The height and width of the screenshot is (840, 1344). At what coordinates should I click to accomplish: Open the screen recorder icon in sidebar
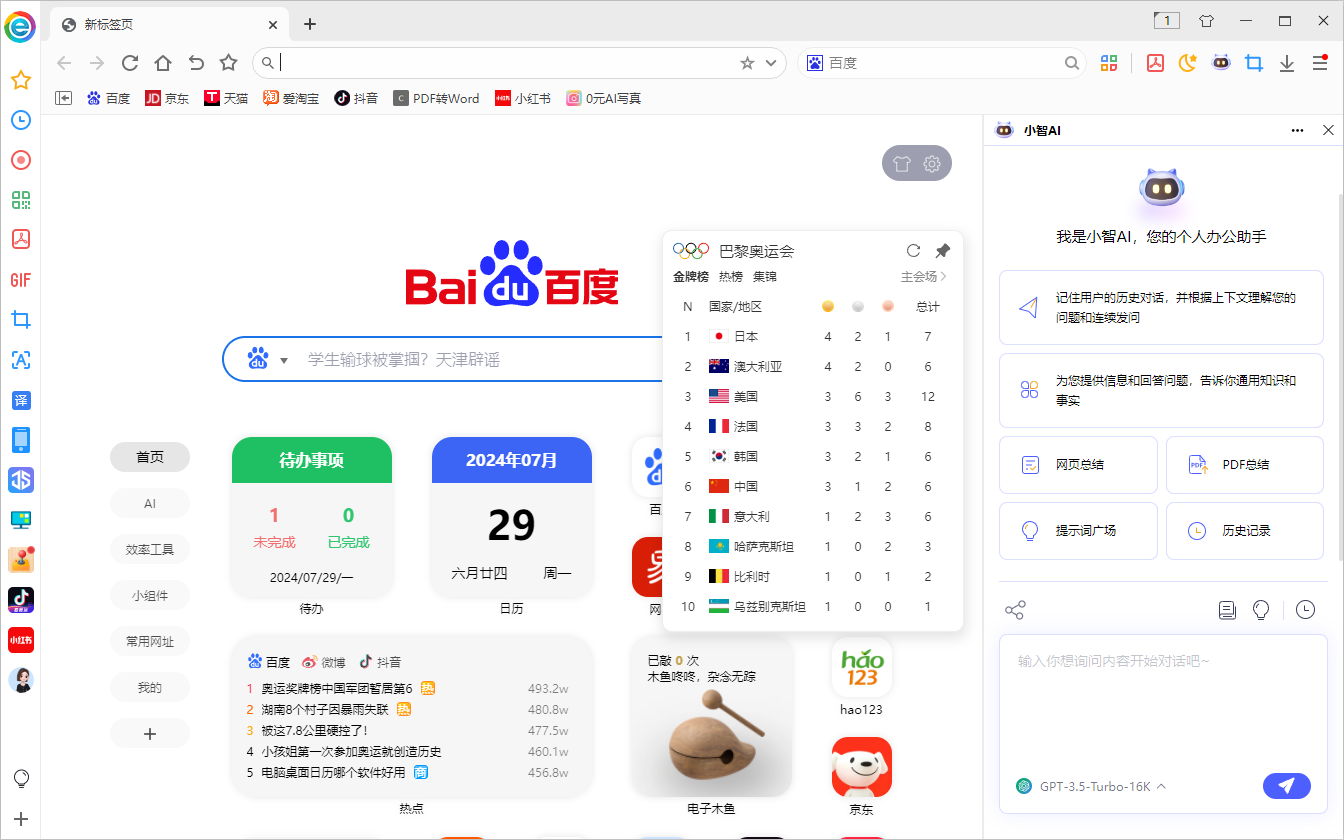[20, 159]
